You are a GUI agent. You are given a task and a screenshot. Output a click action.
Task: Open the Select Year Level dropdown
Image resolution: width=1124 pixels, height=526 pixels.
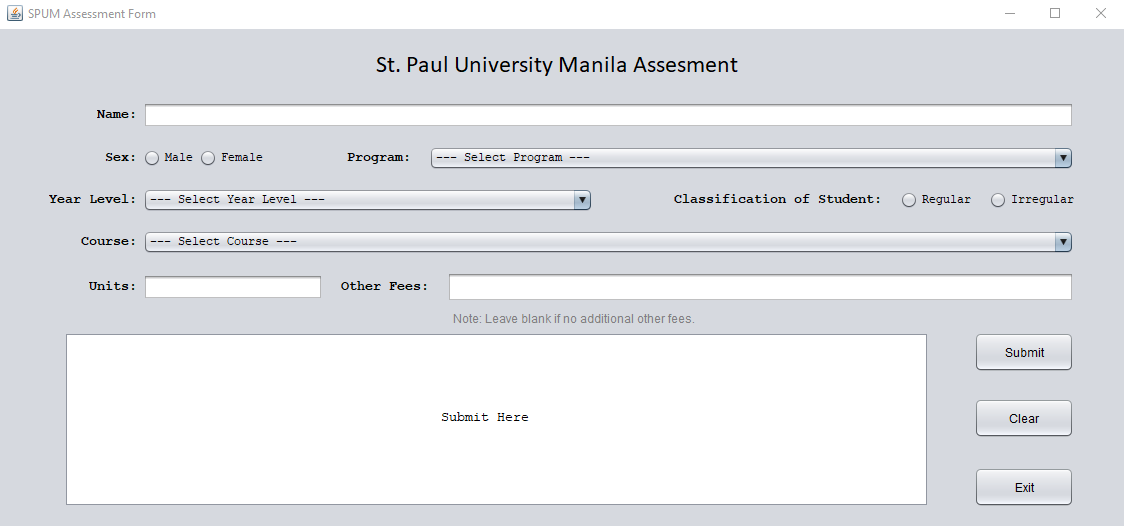368,200
